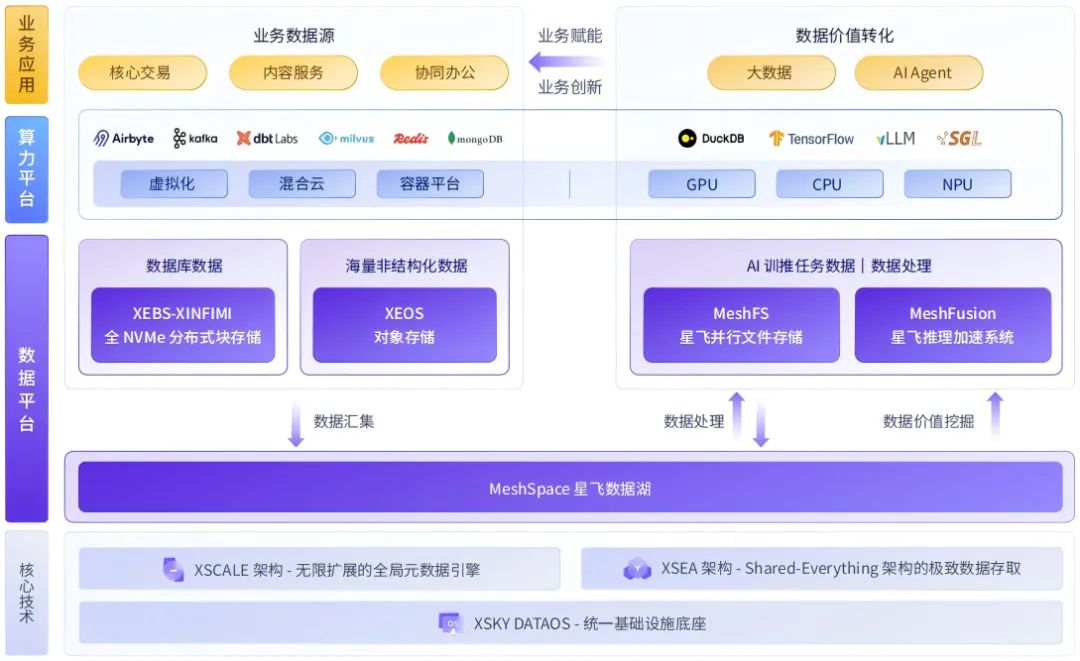Viewport: 1080px width, 661px height.
Task: Choose the NPU block
Action: point(957,184)
